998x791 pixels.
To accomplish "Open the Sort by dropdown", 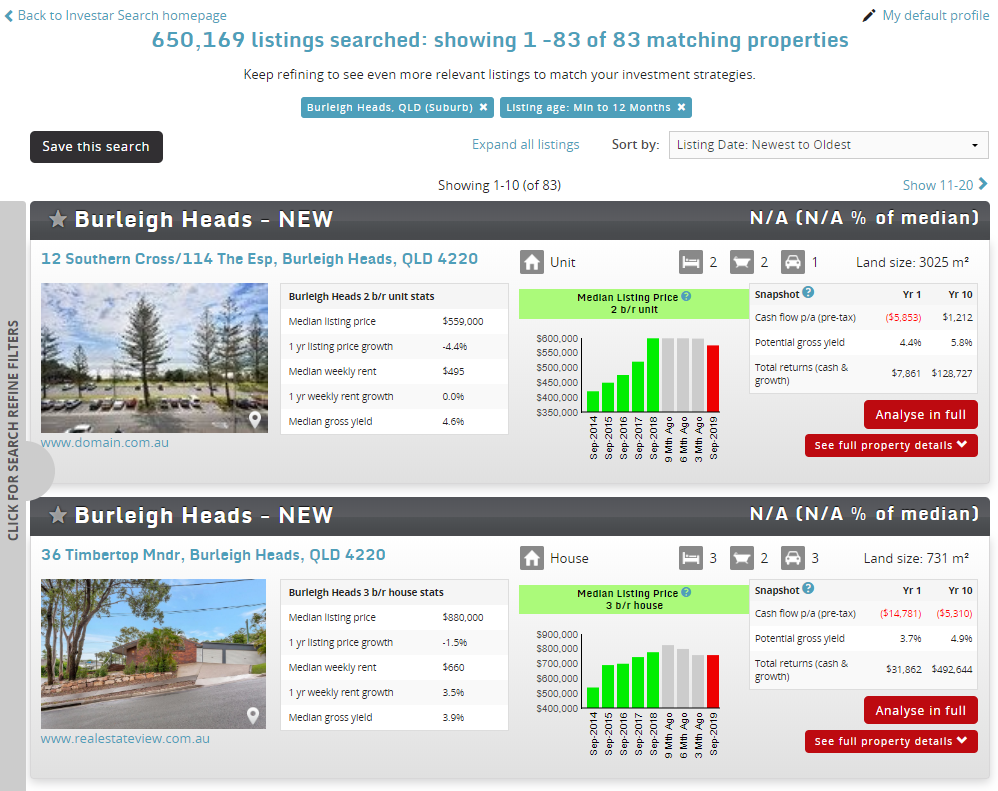I will (828, 144).
